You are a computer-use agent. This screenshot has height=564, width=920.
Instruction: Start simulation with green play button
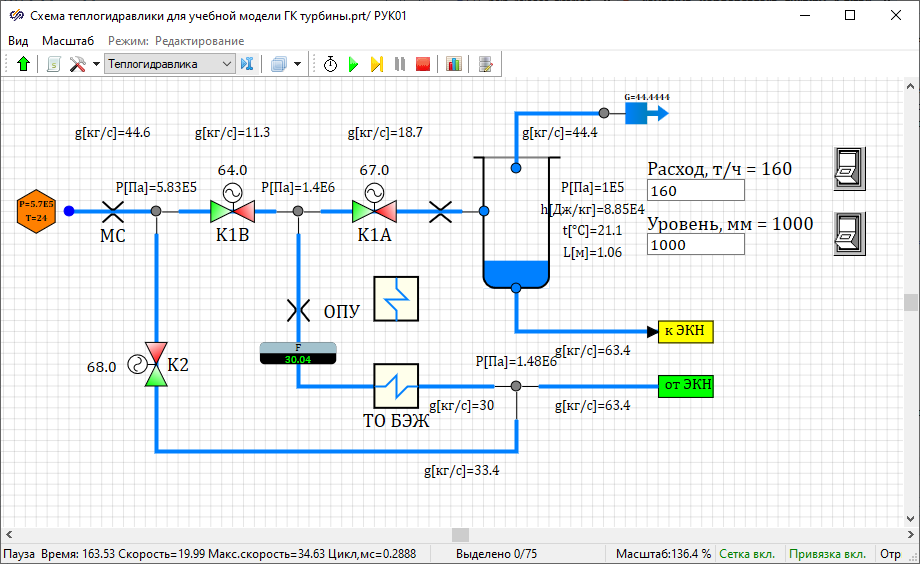pos(353,64)
